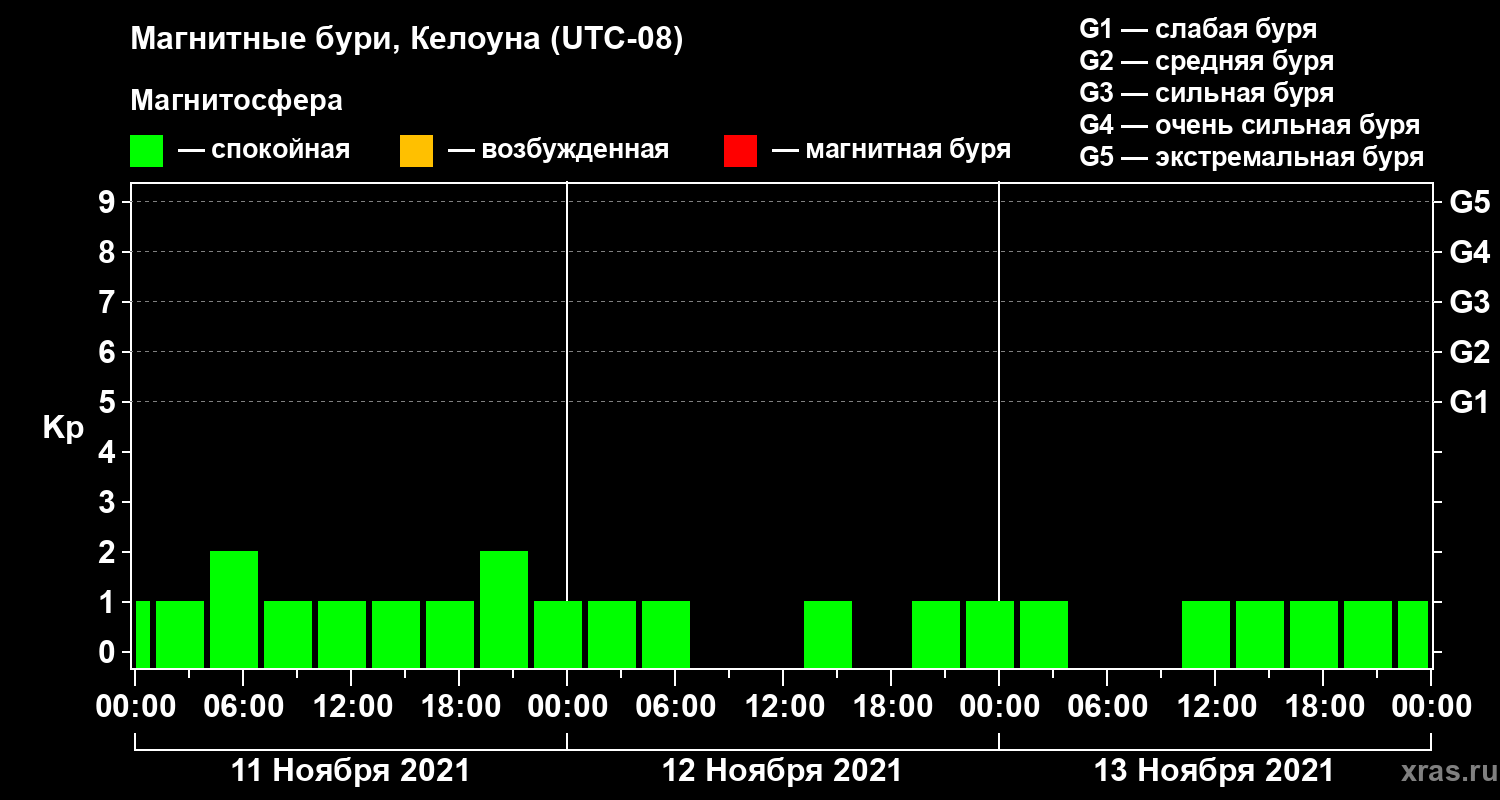Click the '— спокойная' legend label
Viewport: 1500px width, 800px height.
tap(264, 150)
